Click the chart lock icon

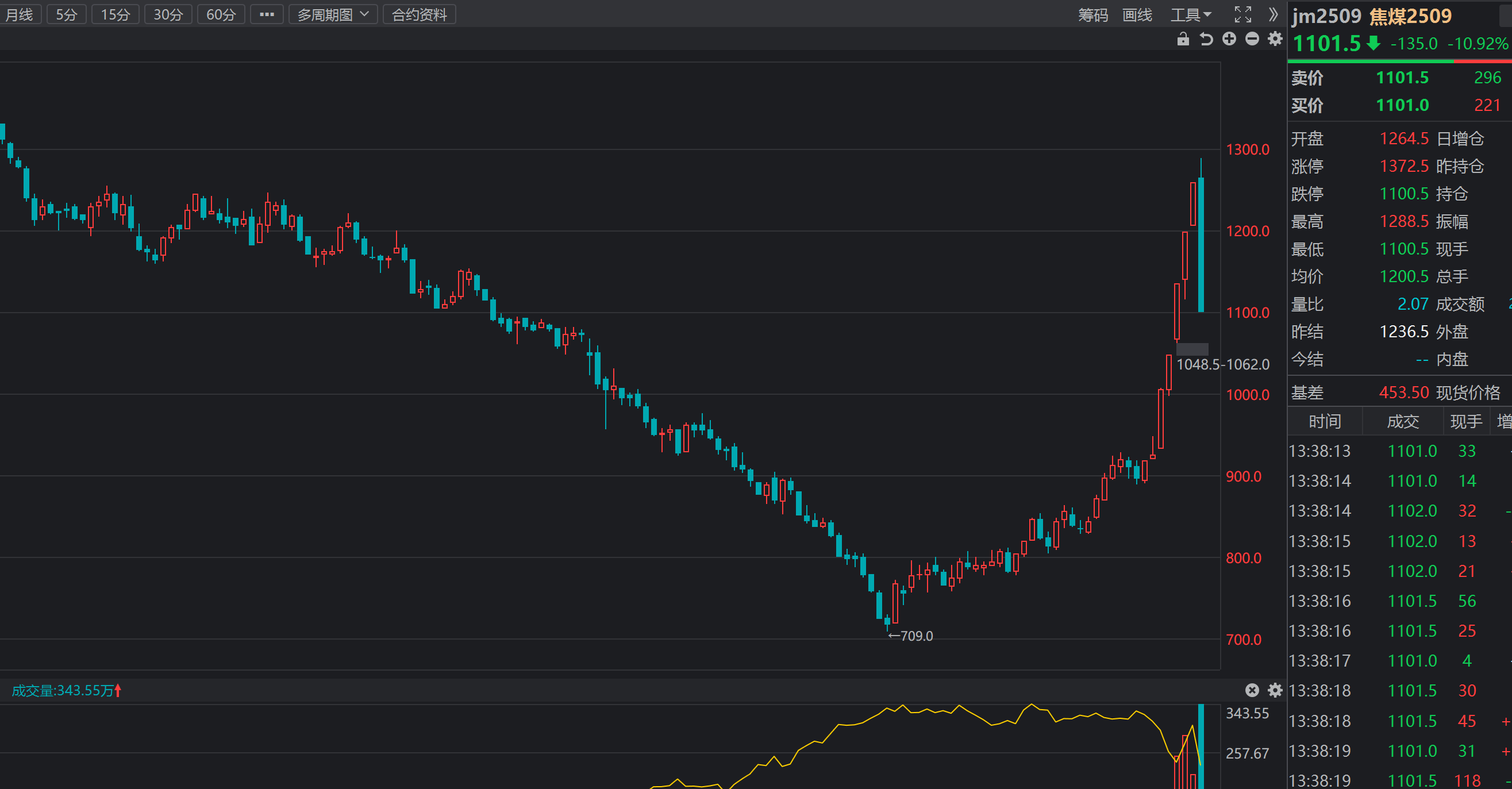[x=1183, y=39]
